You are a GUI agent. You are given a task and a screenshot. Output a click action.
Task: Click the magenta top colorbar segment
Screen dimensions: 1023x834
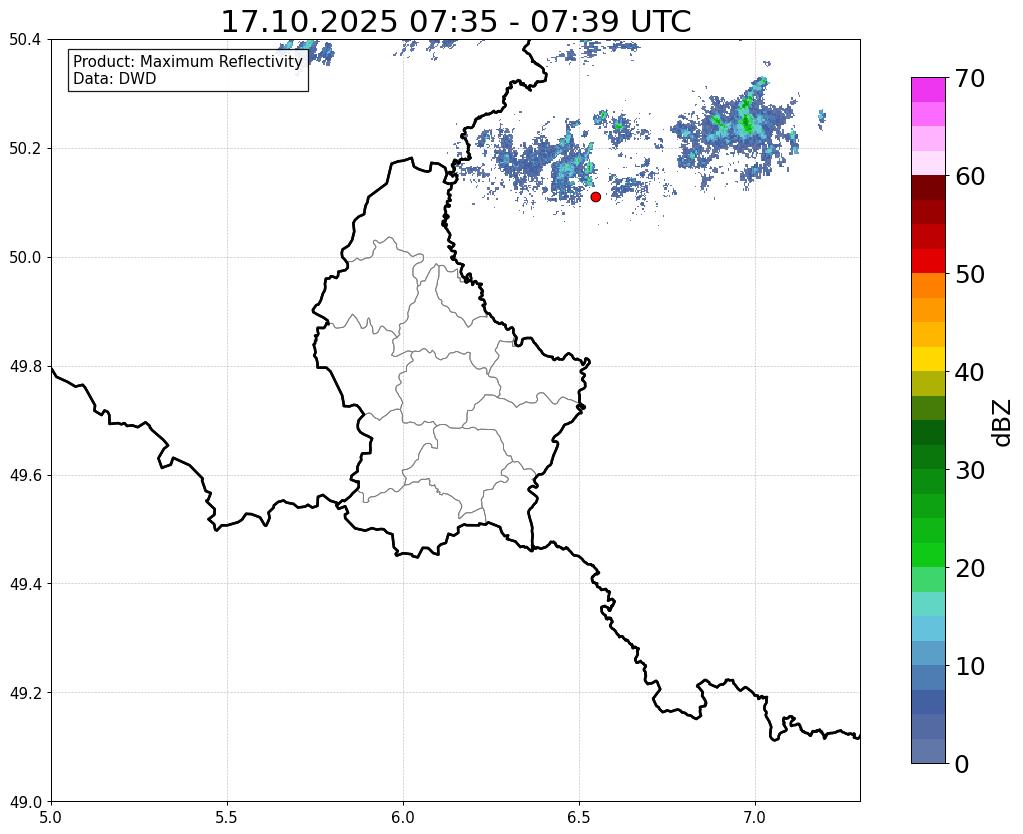tap(928, 90)
